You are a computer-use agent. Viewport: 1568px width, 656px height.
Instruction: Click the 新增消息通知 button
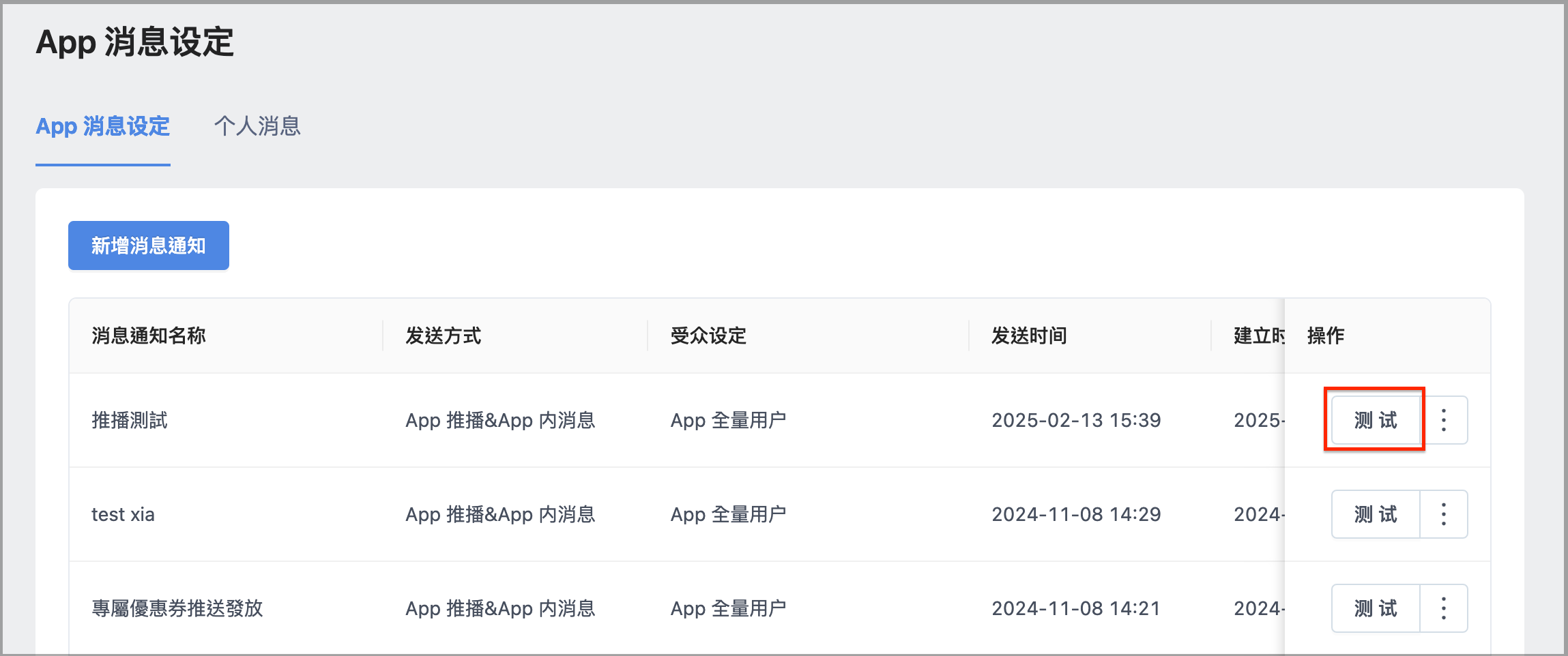tap(149, 245)
